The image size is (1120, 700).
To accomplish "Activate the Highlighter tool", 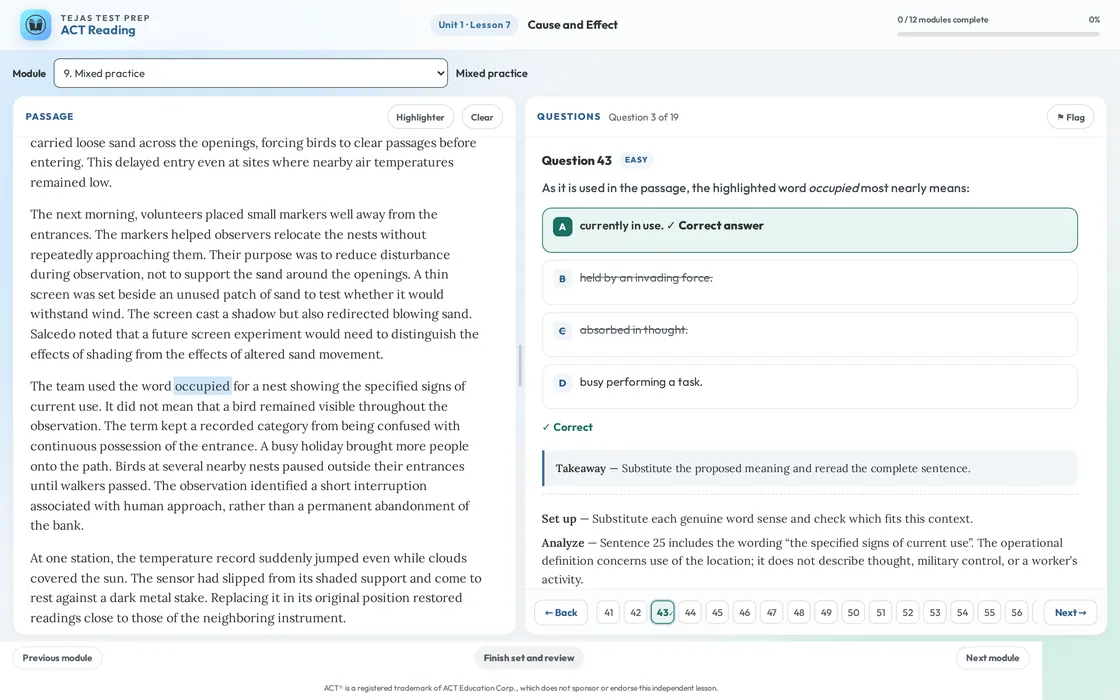I will [420, 117].
